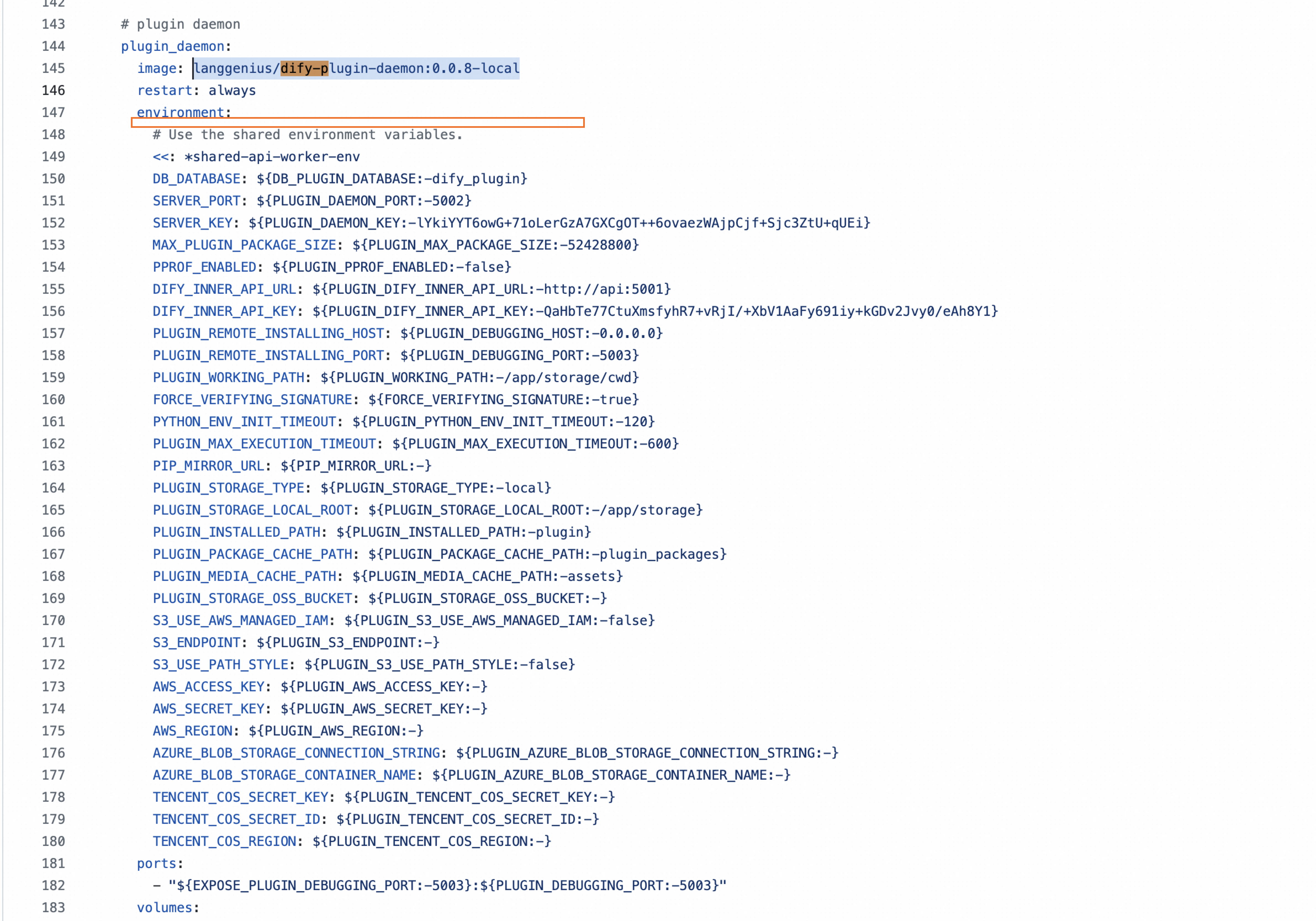Click SERVER_PORT key on line 151
Viewport: 1316px width, 921px height.
coord(196,201)
